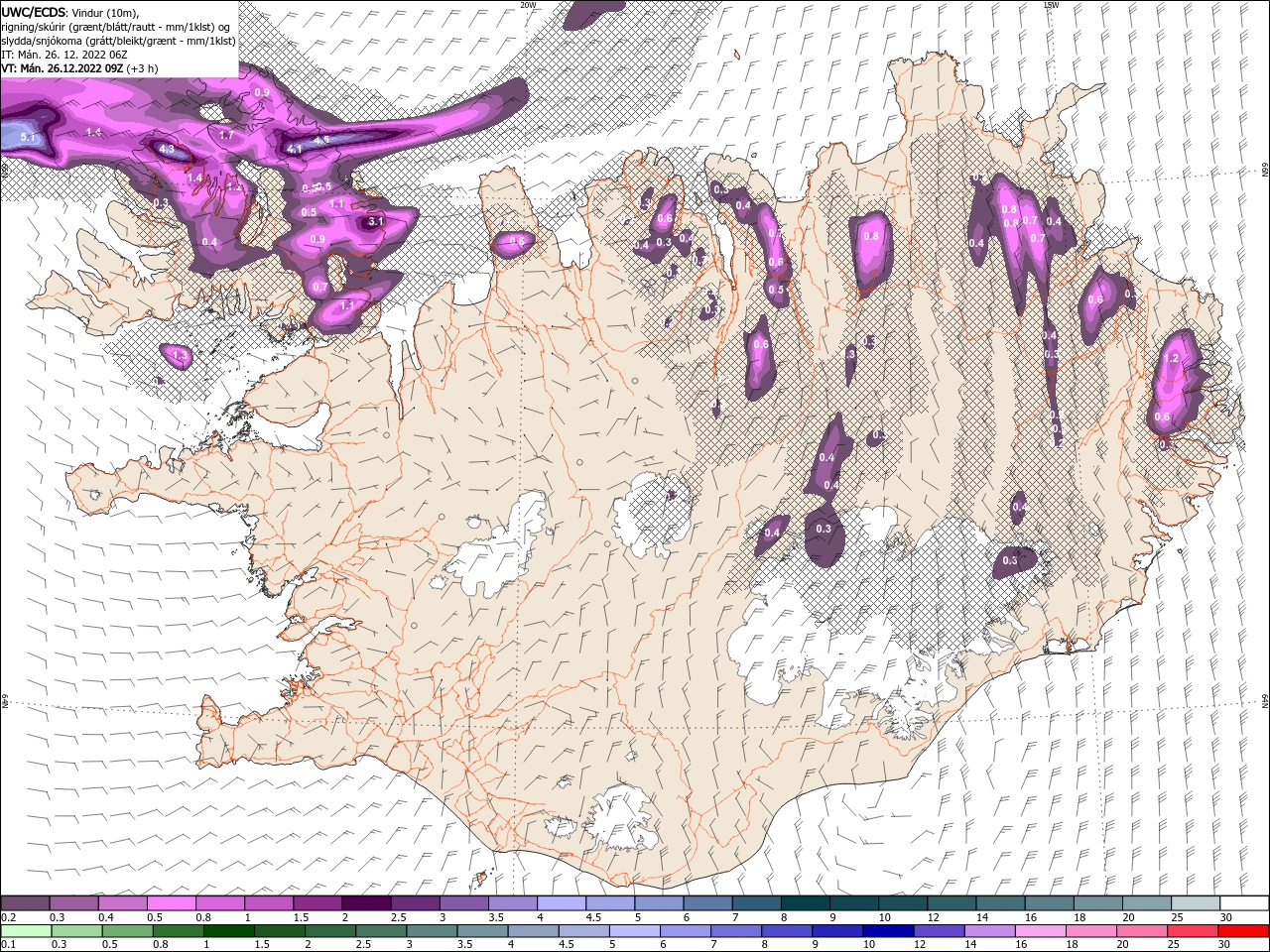Image resolution: width=1270 pixels, height=952 pixels.
Task: Click the '1.7' precipitation value on the map
Action: click(x=226, y=134)
